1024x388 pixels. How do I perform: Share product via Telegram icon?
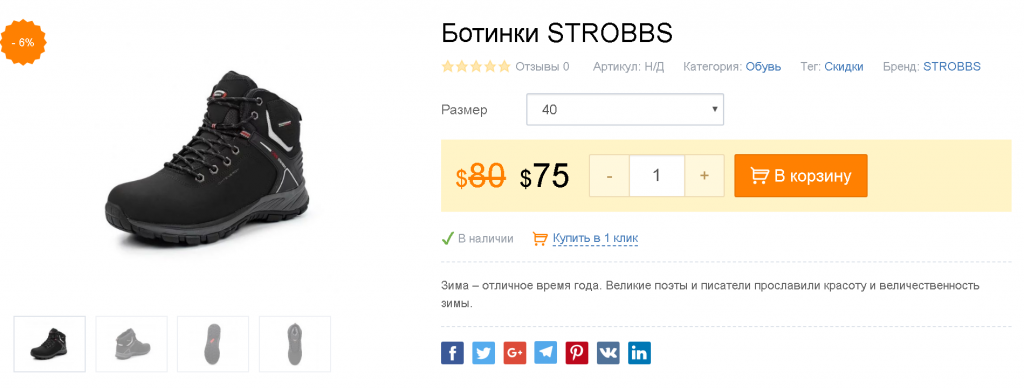click(x=546, y=353)
